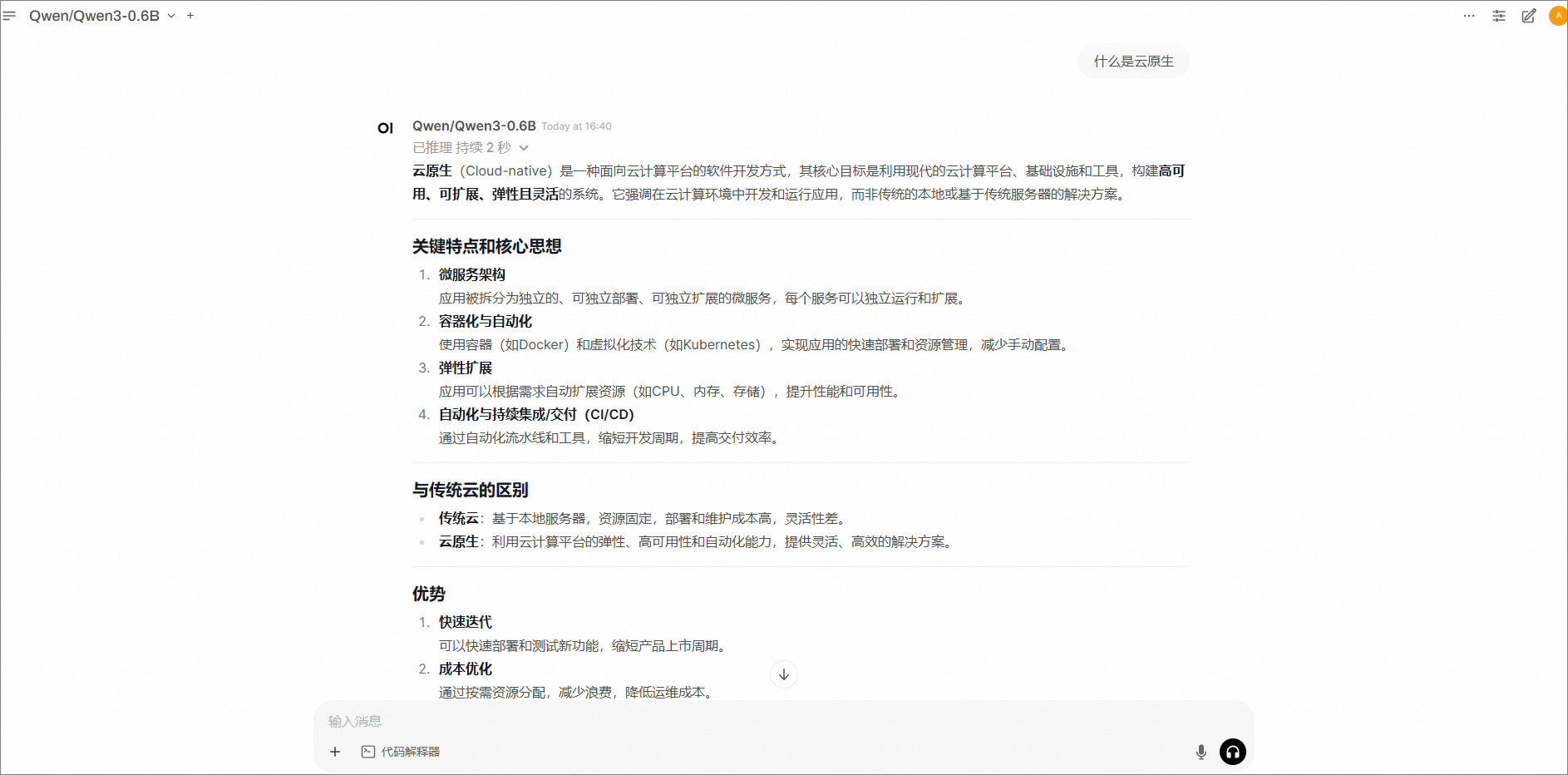Open the attachment plus button in the input bar
This screenshot has width=1568, height=775.
coord(335,752)
